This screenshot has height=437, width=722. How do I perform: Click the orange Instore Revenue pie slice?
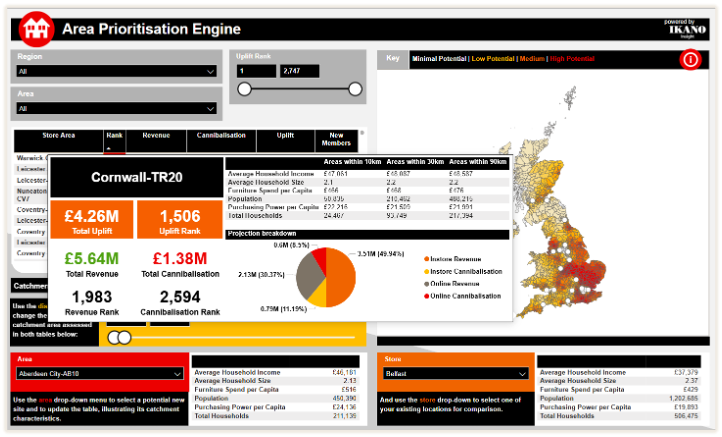tap(343, 277)
